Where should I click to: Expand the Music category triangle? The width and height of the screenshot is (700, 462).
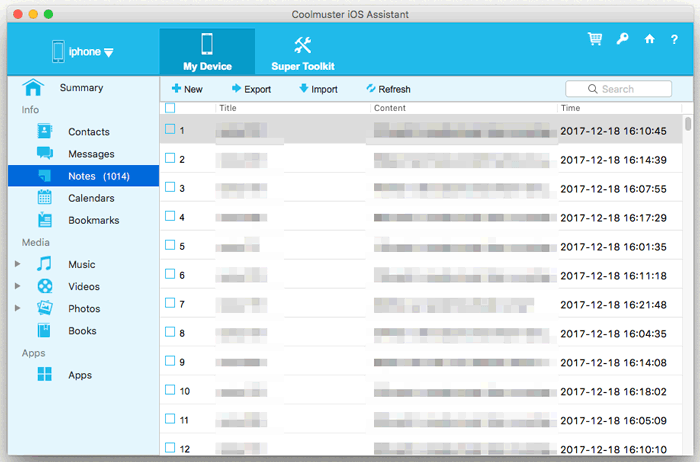pyautogui.click(x=17, y=264)
